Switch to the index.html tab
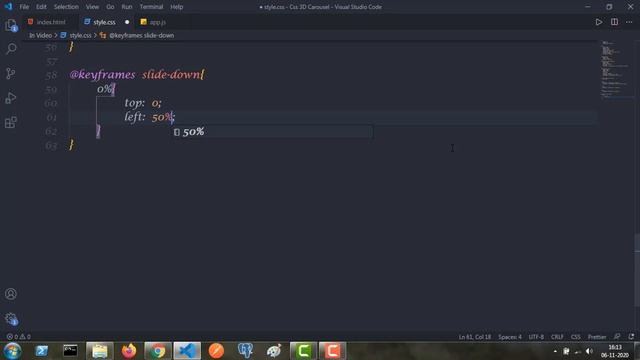Screen dimensions: 640x360 pos(51,22)
